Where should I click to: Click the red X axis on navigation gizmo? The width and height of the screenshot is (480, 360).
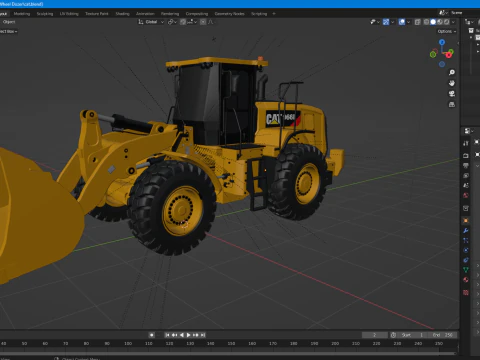[449, 54]
